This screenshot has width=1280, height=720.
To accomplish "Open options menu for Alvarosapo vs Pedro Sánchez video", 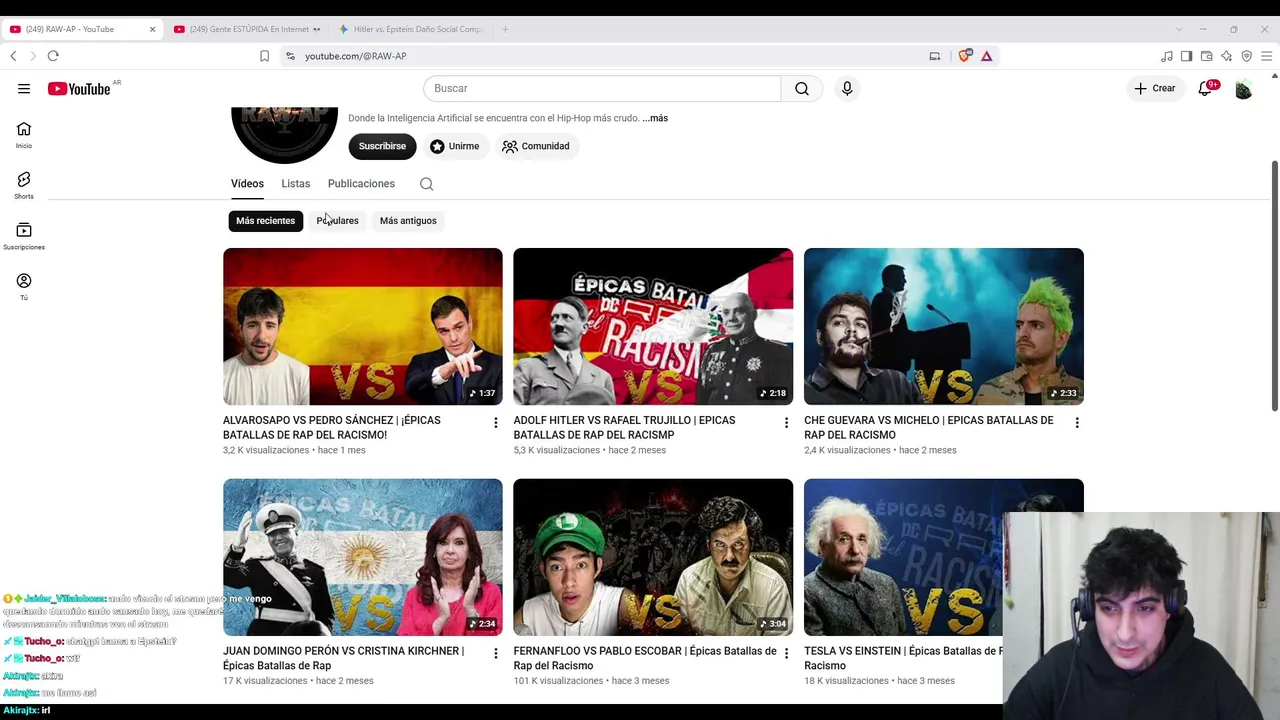I will tap(495, 423).
